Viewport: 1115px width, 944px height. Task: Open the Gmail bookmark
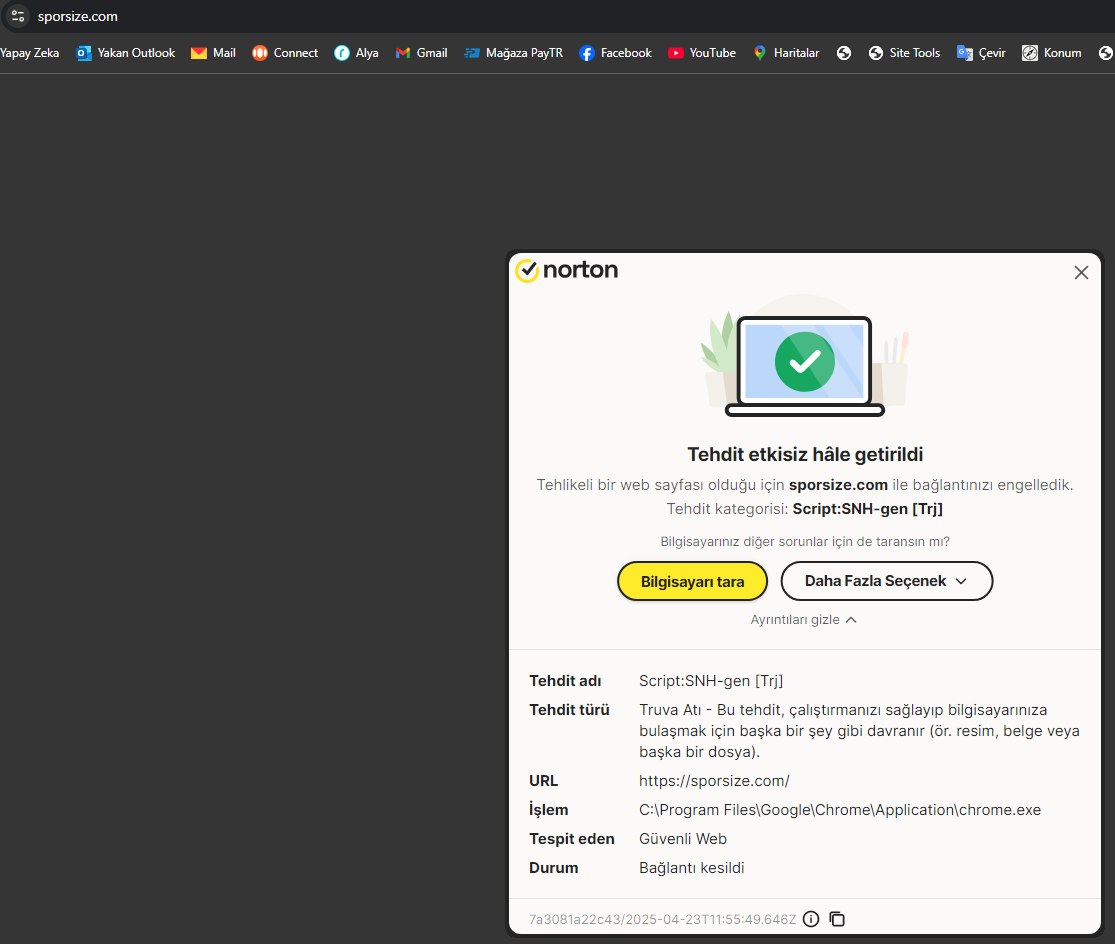(x=421, y=53)
